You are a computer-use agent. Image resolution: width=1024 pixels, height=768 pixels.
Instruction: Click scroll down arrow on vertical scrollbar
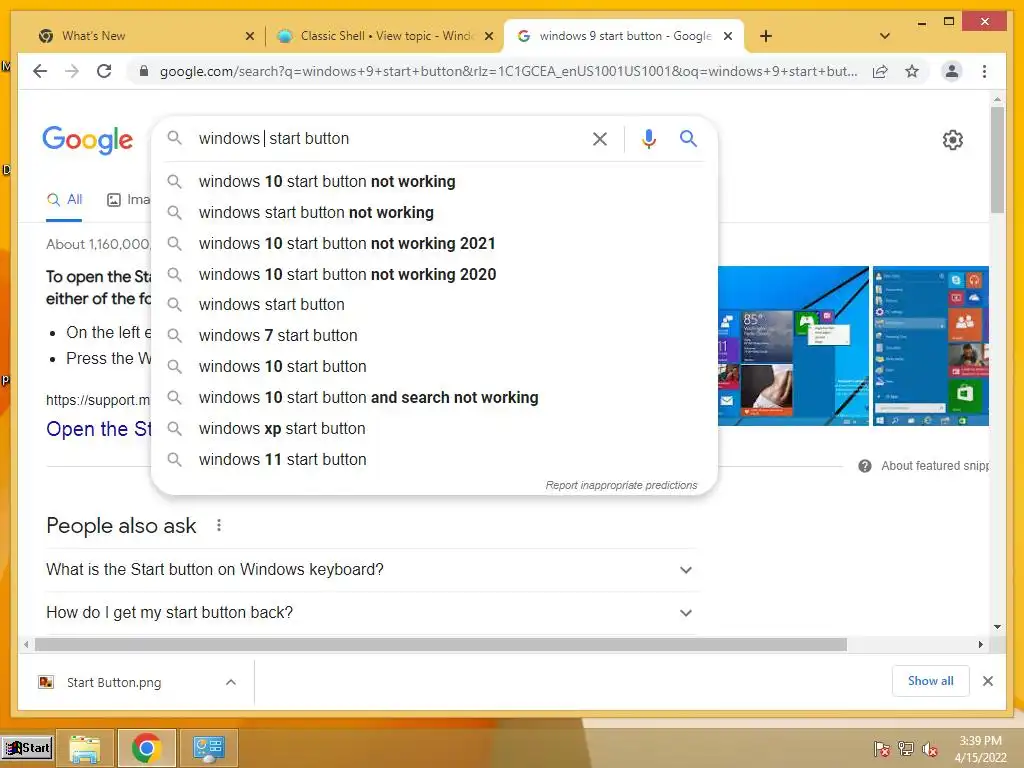[997, 627]
